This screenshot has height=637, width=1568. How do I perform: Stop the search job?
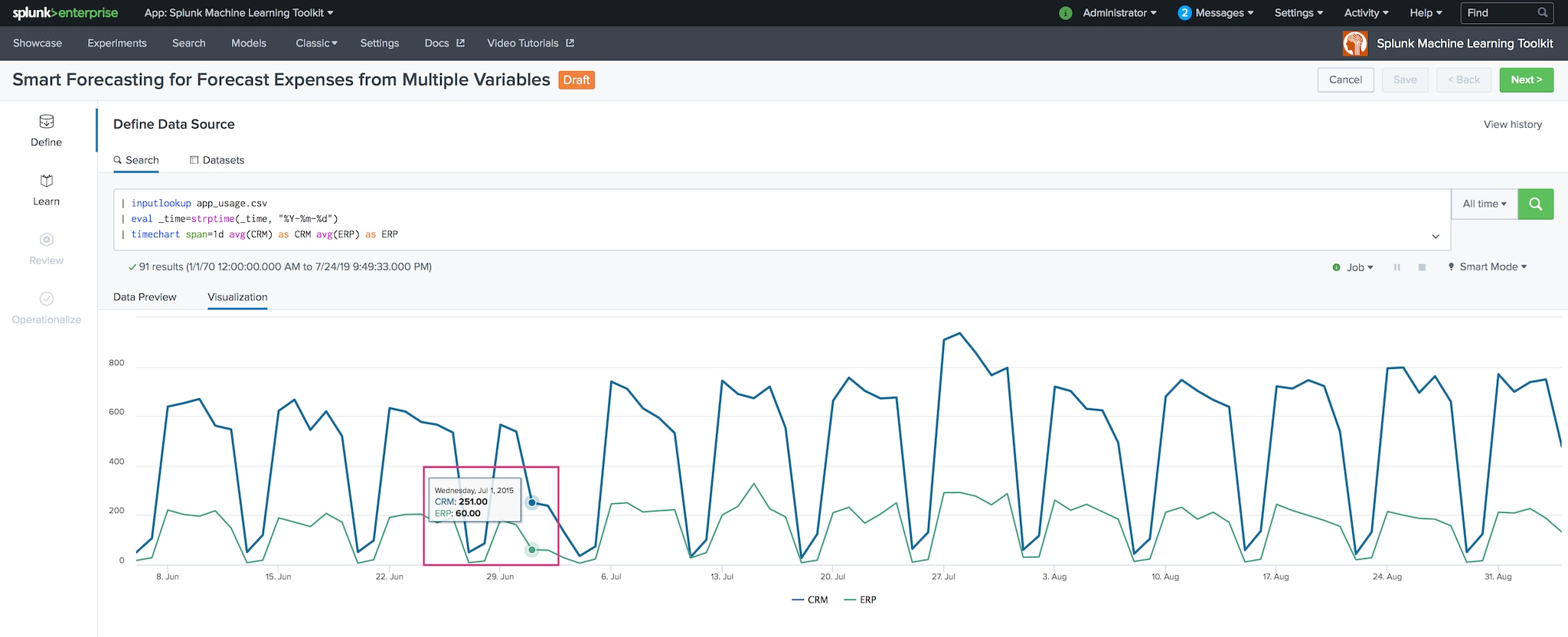click(x=1422, y=267)
